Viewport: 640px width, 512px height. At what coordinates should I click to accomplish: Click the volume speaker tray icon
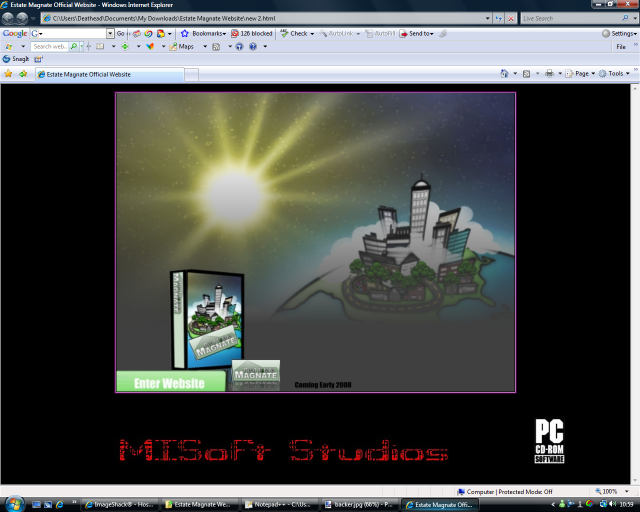(x=612, y=504)
